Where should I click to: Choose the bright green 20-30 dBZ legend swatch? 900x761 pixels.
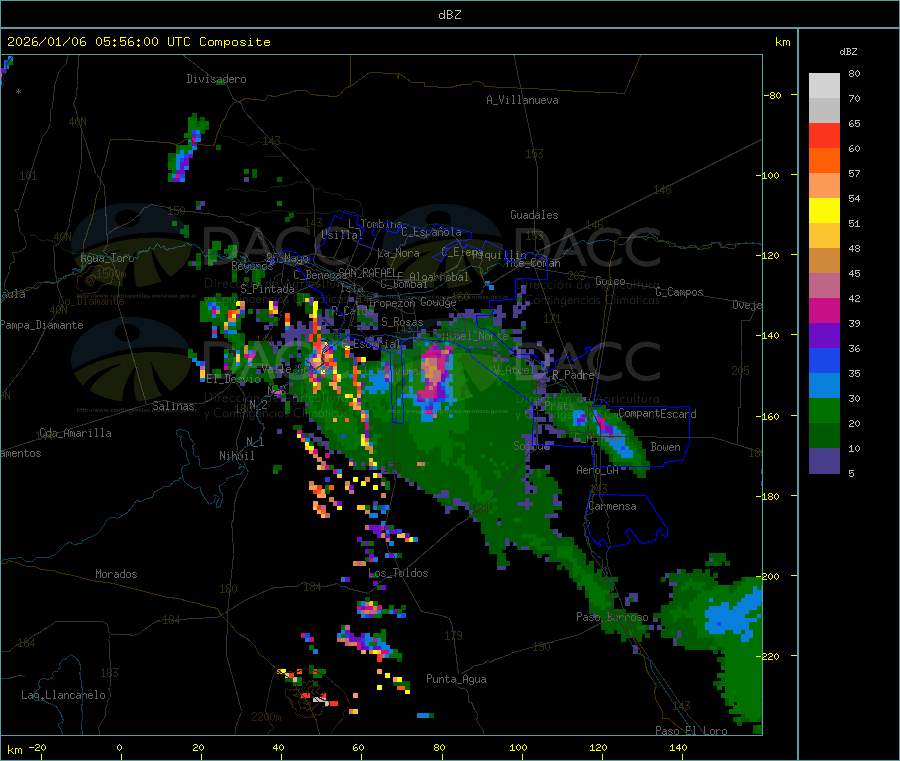click(x=824, y=410)
